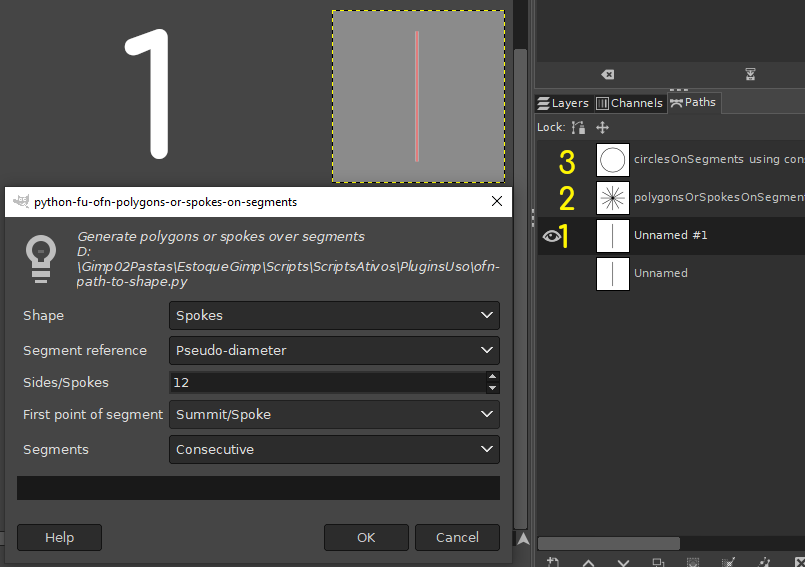Decrease Sides/Spokes with the down arrow
The image size is (805, 567).
tap(492, 388)
